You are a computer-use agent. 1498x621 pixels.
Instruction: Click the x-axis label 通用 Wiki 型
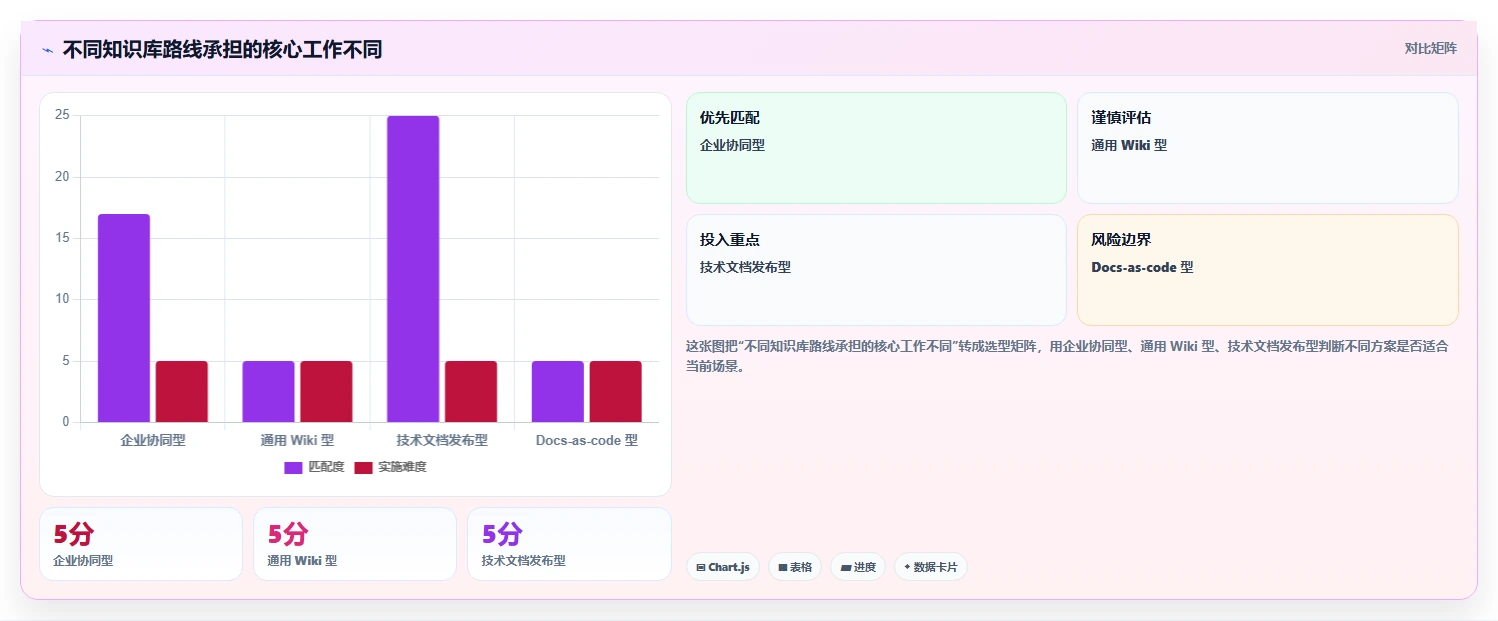[297, 440]
